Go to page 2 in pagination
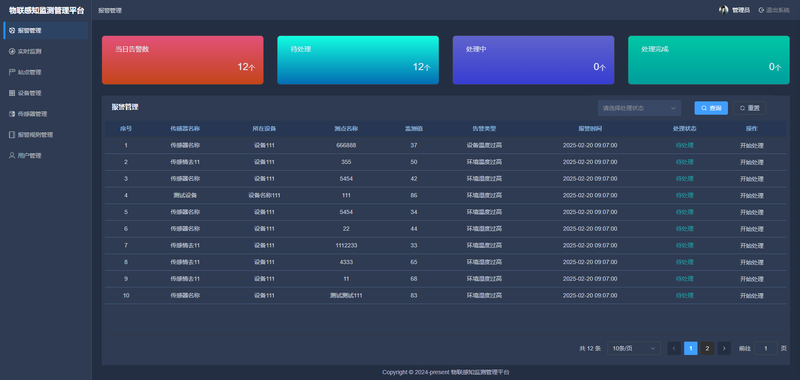The height and width of the screenshot is (380, 800). (707, 348)
